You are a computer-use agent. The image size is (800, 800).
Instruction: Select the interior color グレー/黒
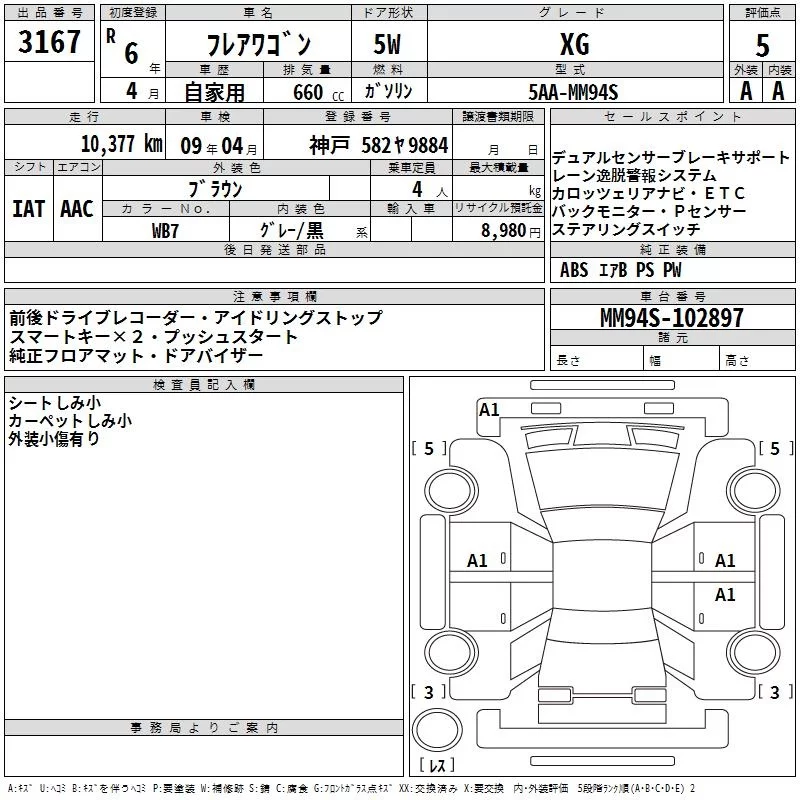(x=292, y=230)
